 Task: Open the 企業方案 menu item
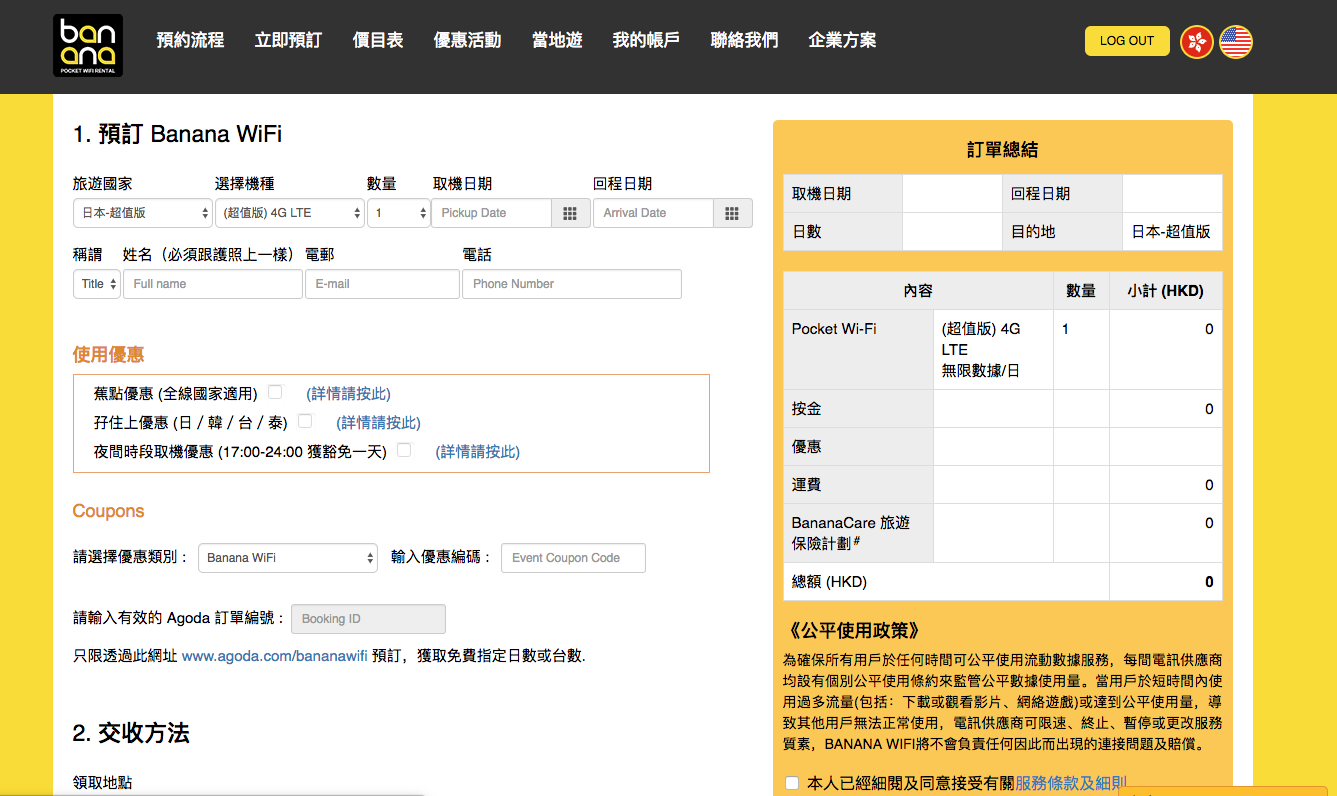click(x=842, y=40)
